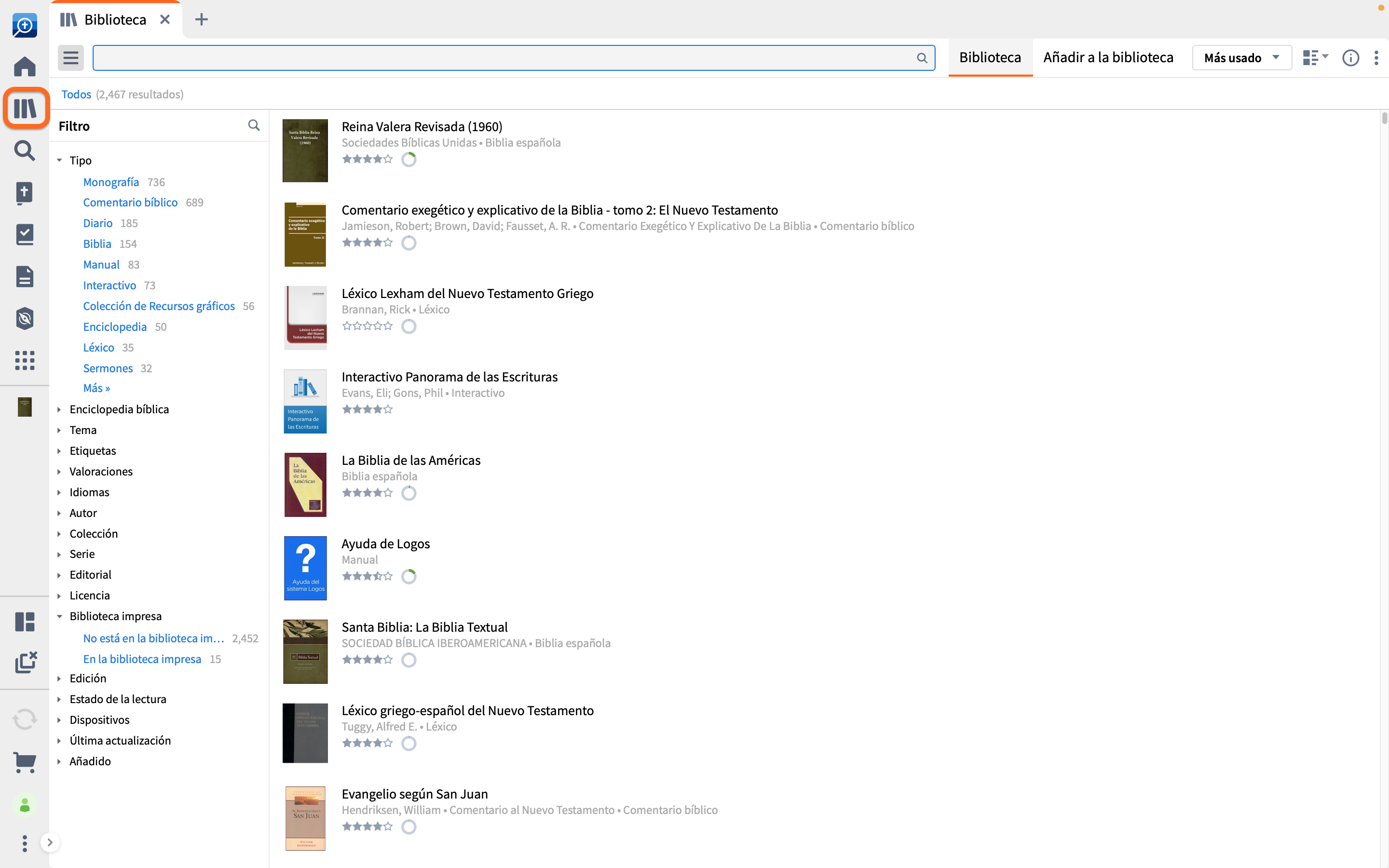Expand the Enciclopedia bíblica filter section
Viewport: 1389px width, 868px height.
click(59, 409)
